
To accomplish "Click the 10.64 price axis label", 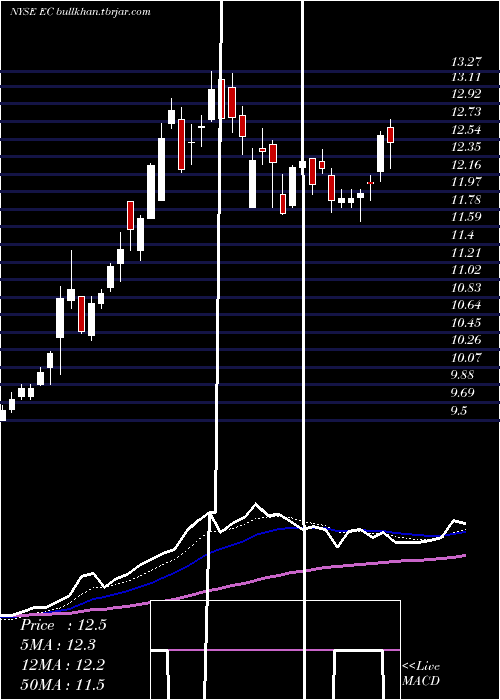I will tap(466, 305).
